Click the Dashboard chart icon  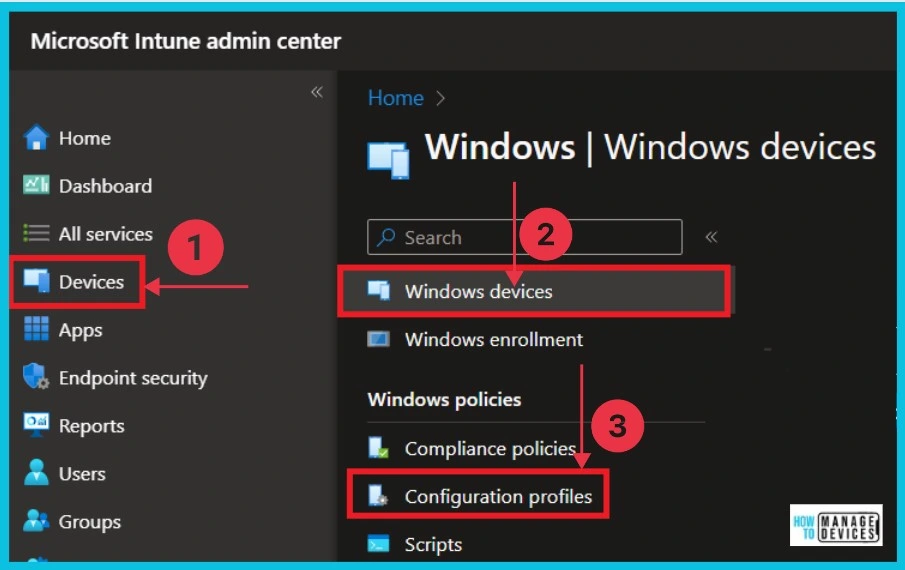pos(36,185)
